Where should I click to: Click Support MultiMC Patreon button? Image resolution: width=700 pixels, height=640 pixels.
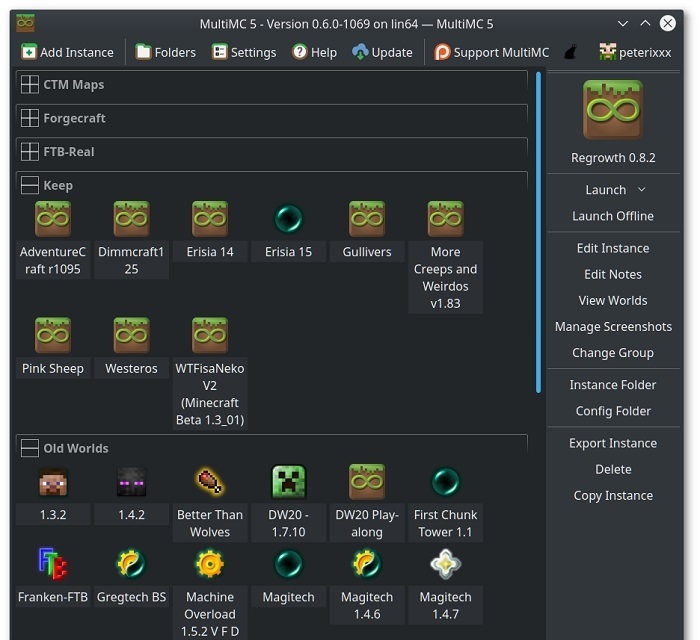pos(492,52)
